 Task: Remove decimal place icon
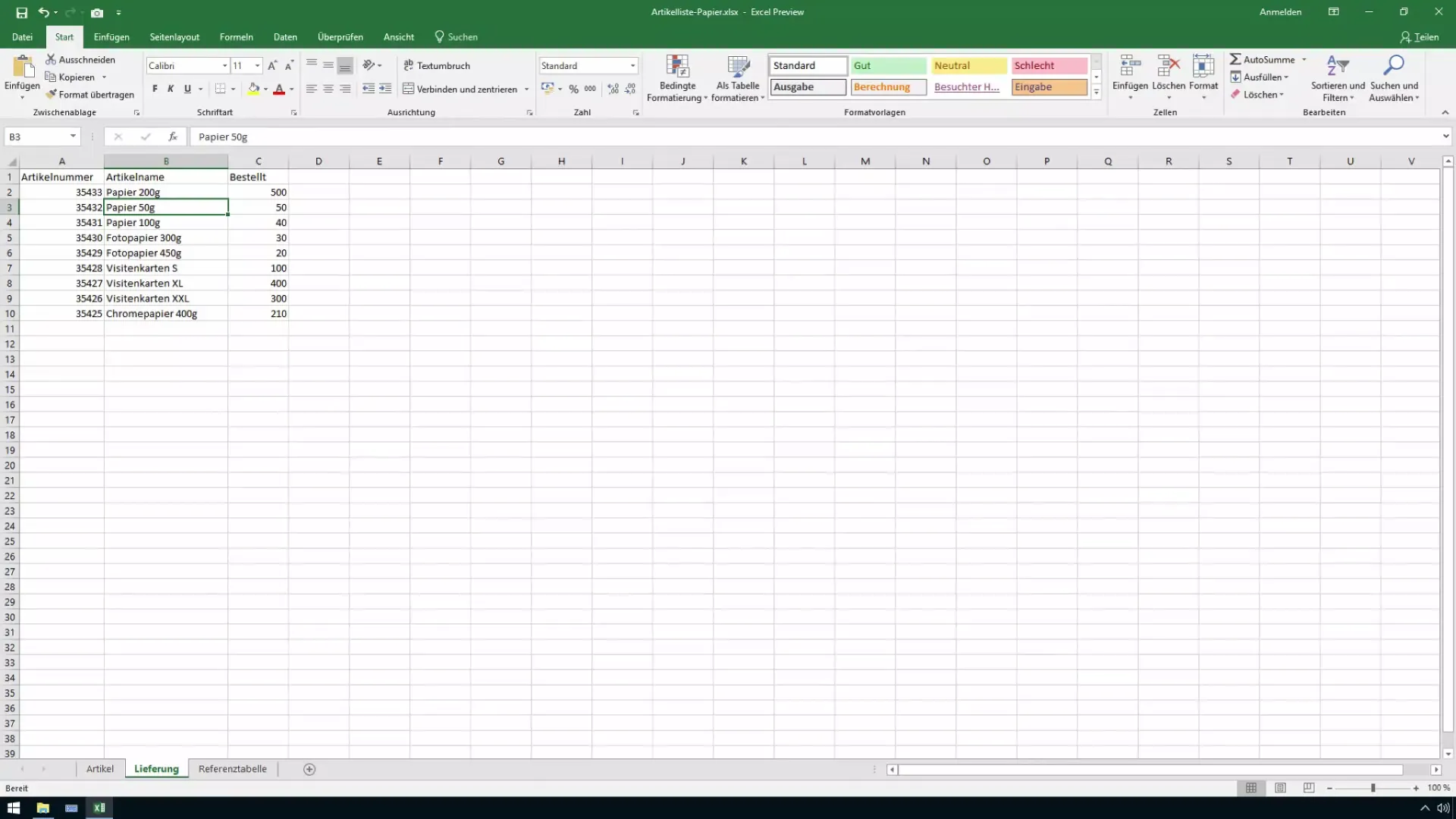630,89
